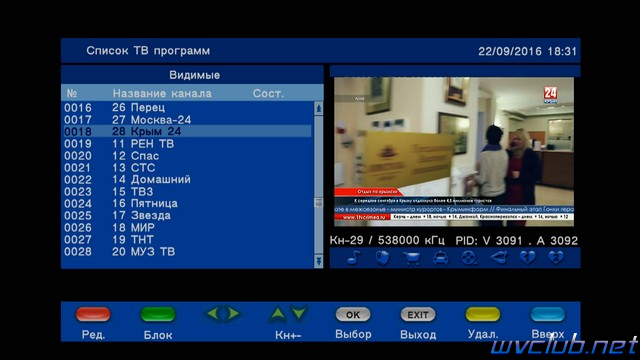
Task: Click the sports glove category icon
Action: click(382, 258)
